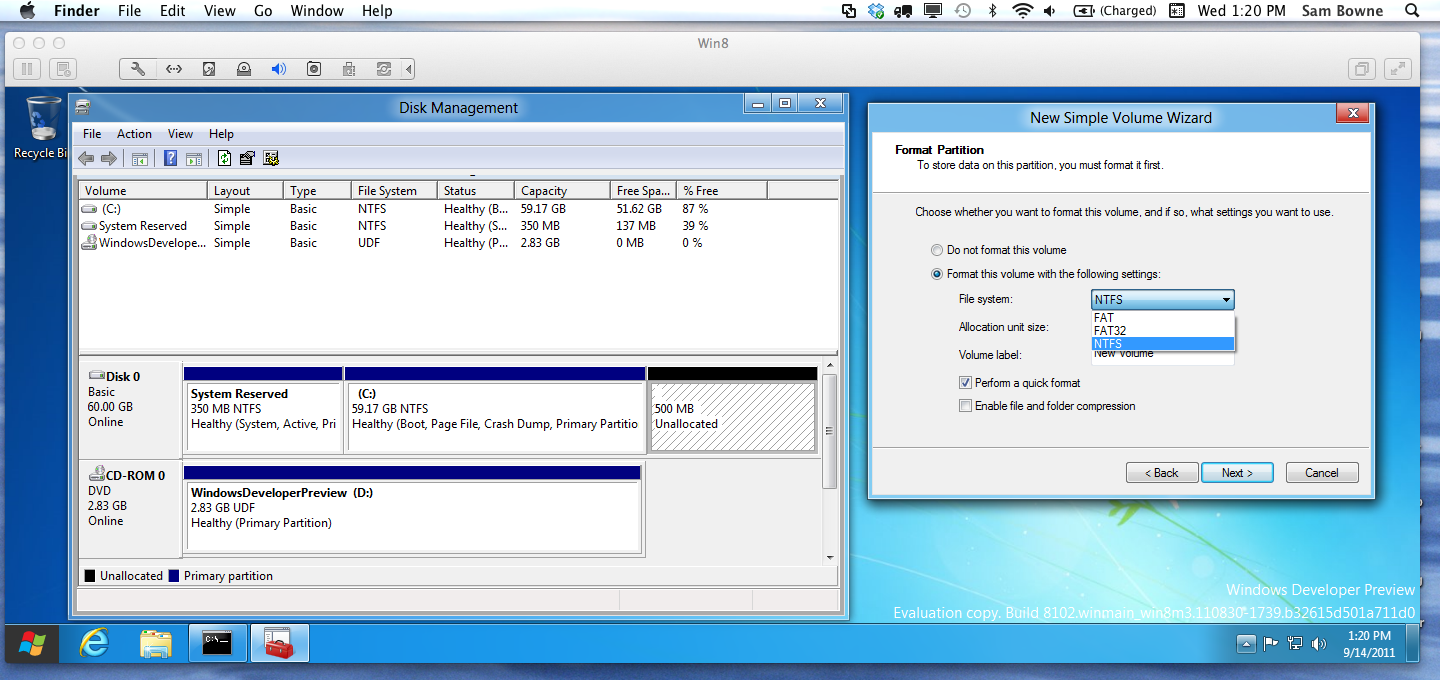
Task: Toggle 'Perform a quick format' checkbox
Action: [965, 383]
